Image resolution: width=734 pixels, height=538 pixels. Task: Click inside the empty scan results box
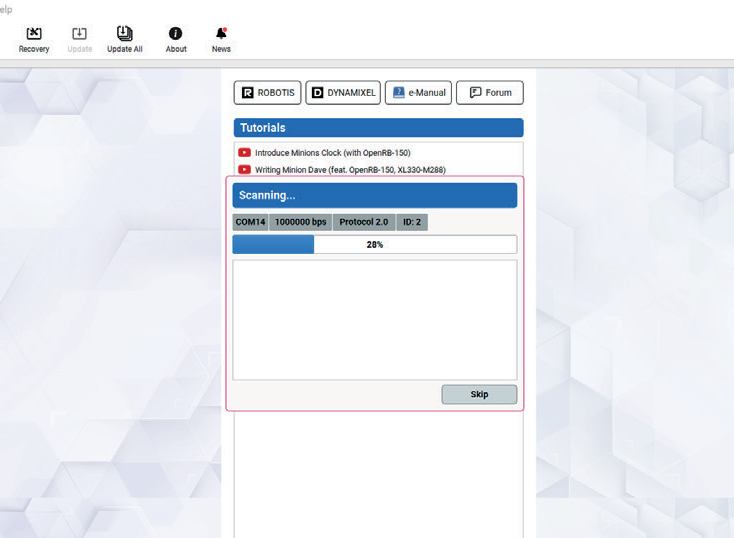click(374, 320)
